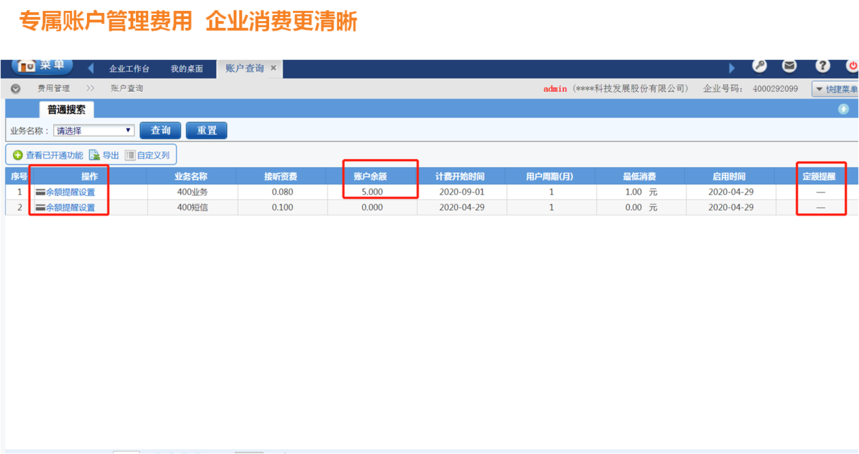Viewport: 859px width, 454px height.
Task: Click the right tab scroll arrow
Action: coord(731,68)
